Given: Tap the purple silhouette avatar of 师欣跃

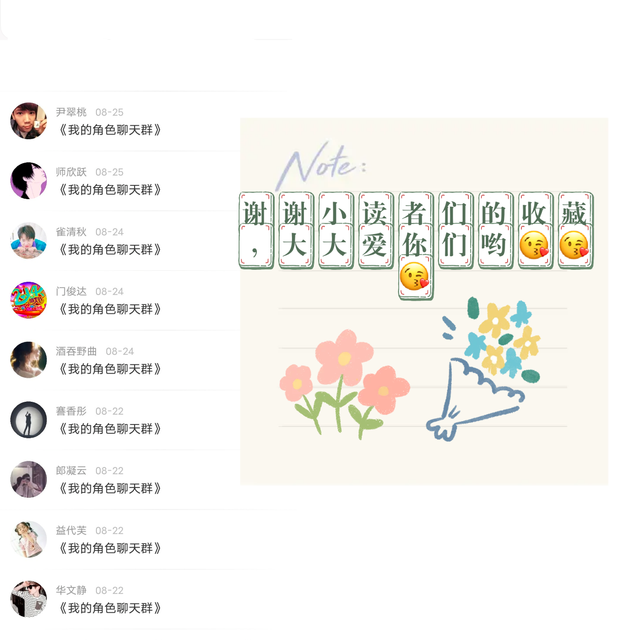Looking at the screenshot, I should (28, 180).
